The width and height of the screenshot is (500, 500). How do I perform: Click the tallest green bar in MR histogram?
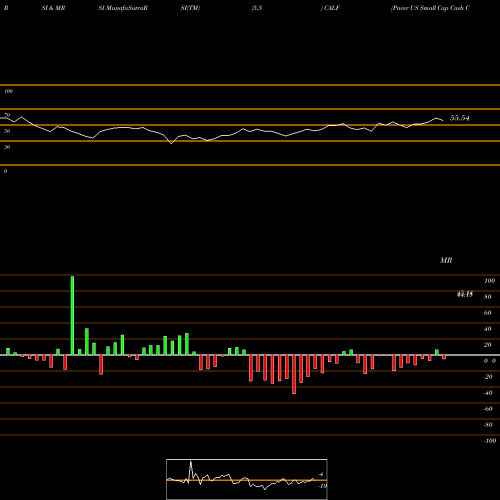click(x=72, y=315)
